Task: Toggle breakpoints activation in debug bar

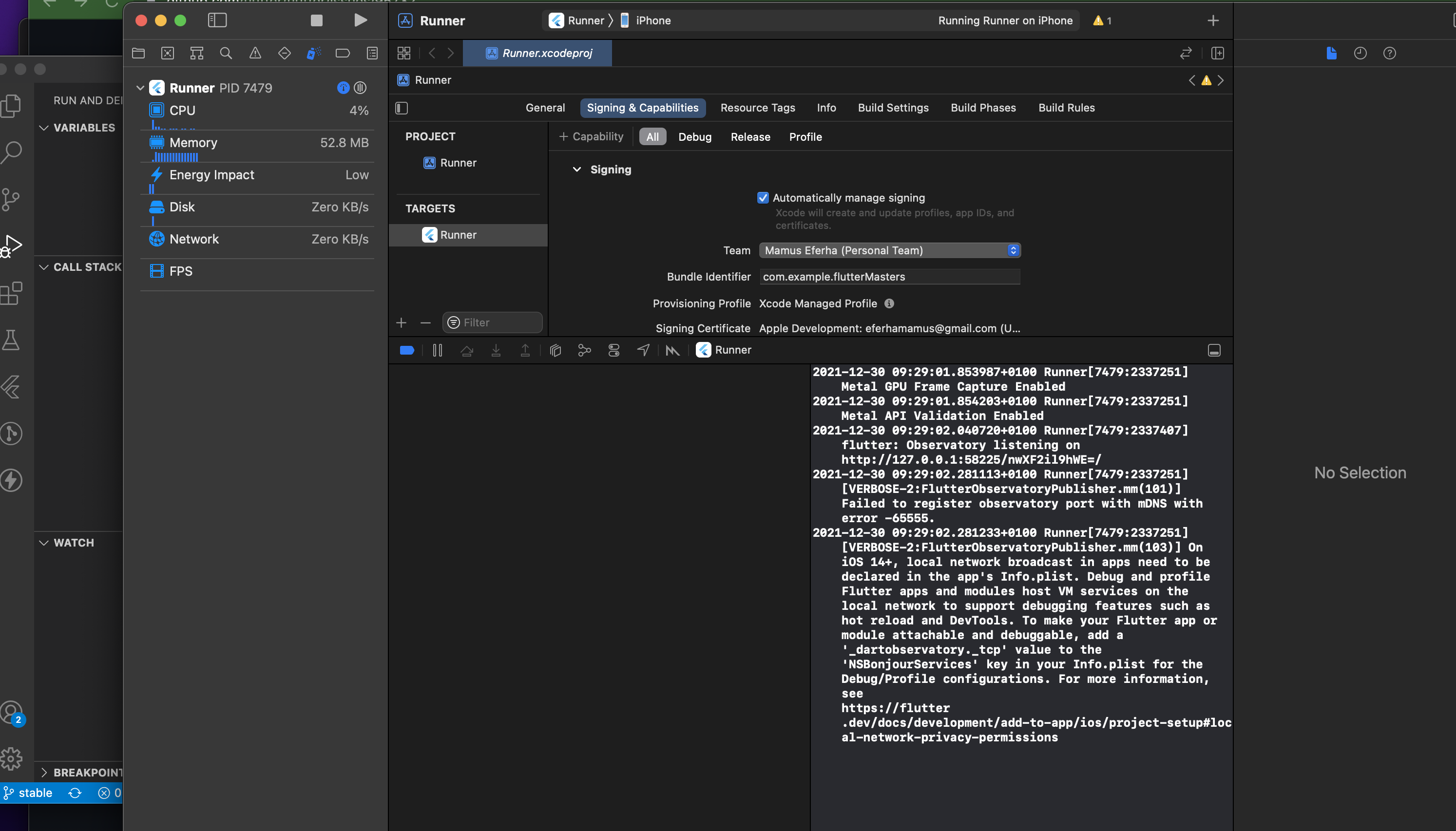Action: pos(407,350)
